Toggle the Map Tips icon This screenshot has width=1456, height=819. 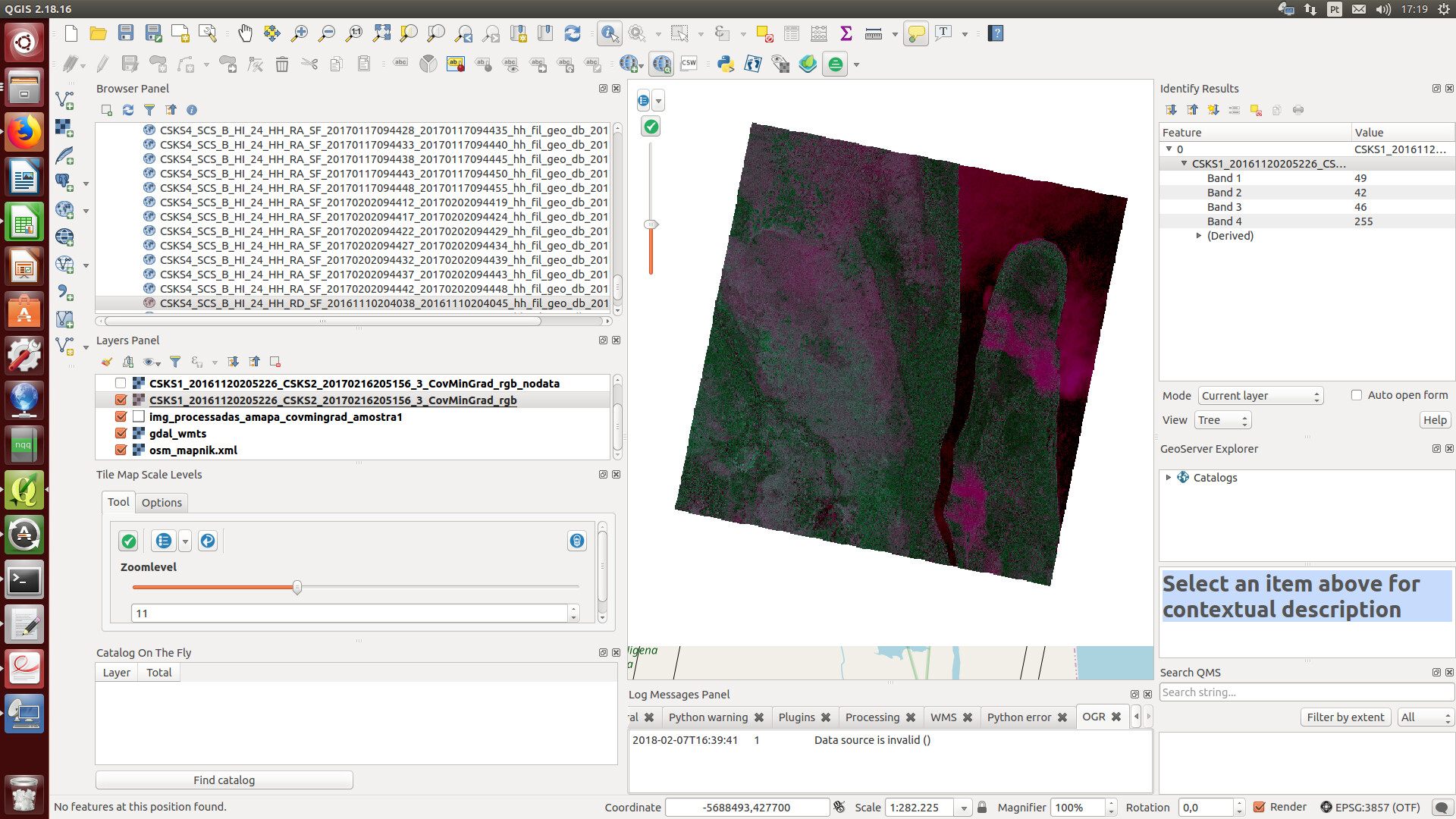[x=916, y=33]
